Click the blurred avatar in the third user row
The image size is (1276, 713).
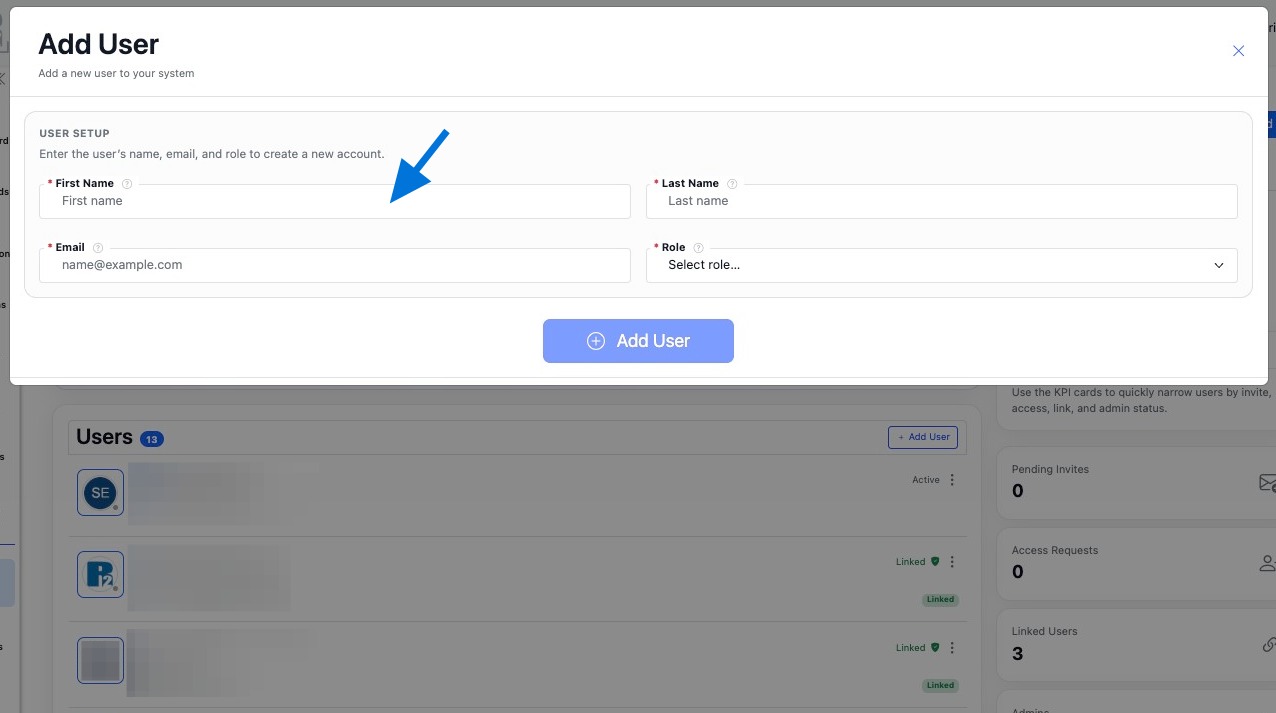[100, 661]
